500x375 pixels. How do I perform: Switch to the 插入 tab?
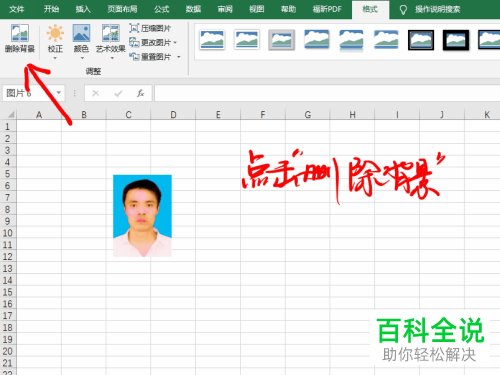(x=83, y=9)
